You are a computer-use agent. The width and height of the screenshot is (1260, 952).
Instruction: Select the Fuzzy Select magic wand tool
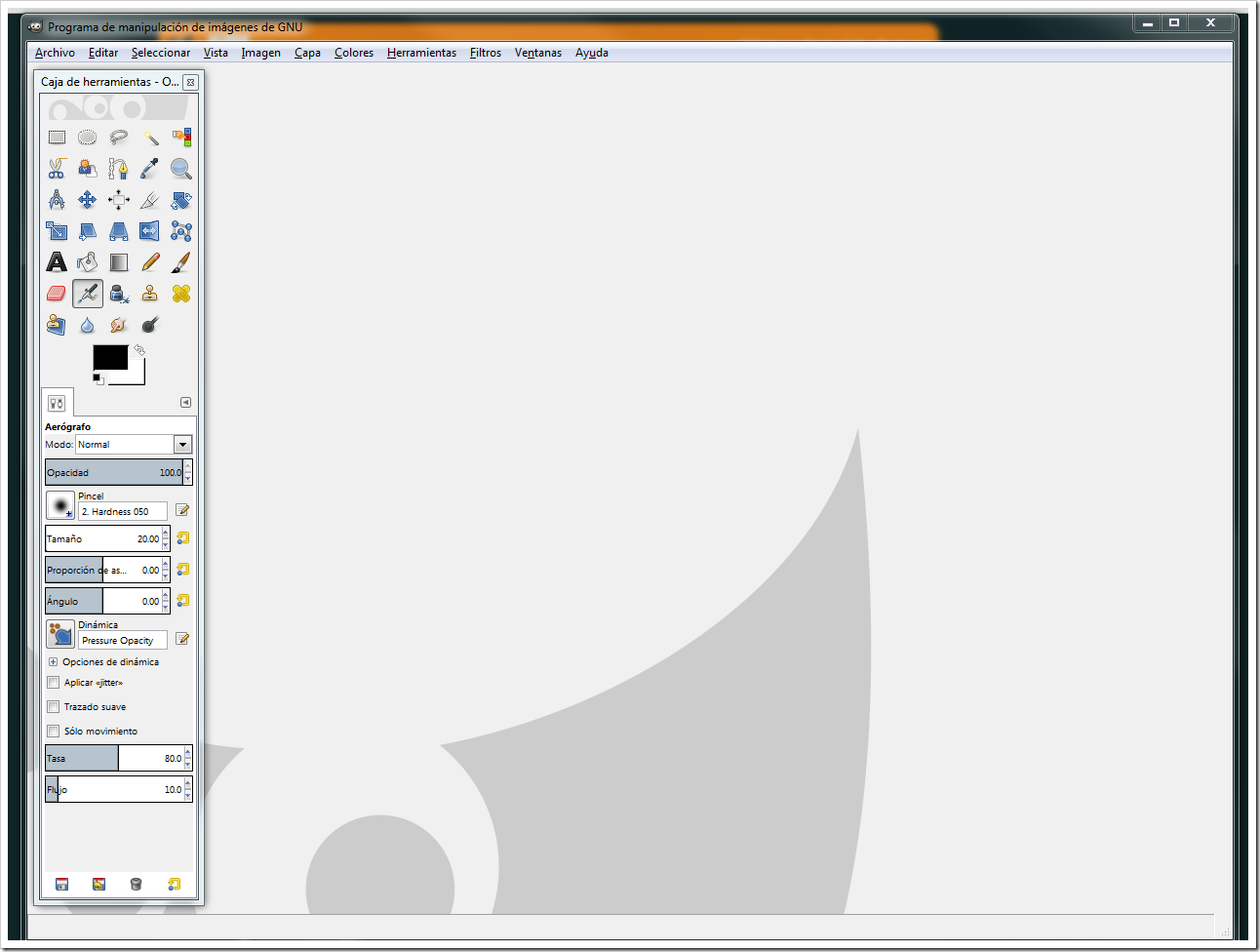(150, 138)
